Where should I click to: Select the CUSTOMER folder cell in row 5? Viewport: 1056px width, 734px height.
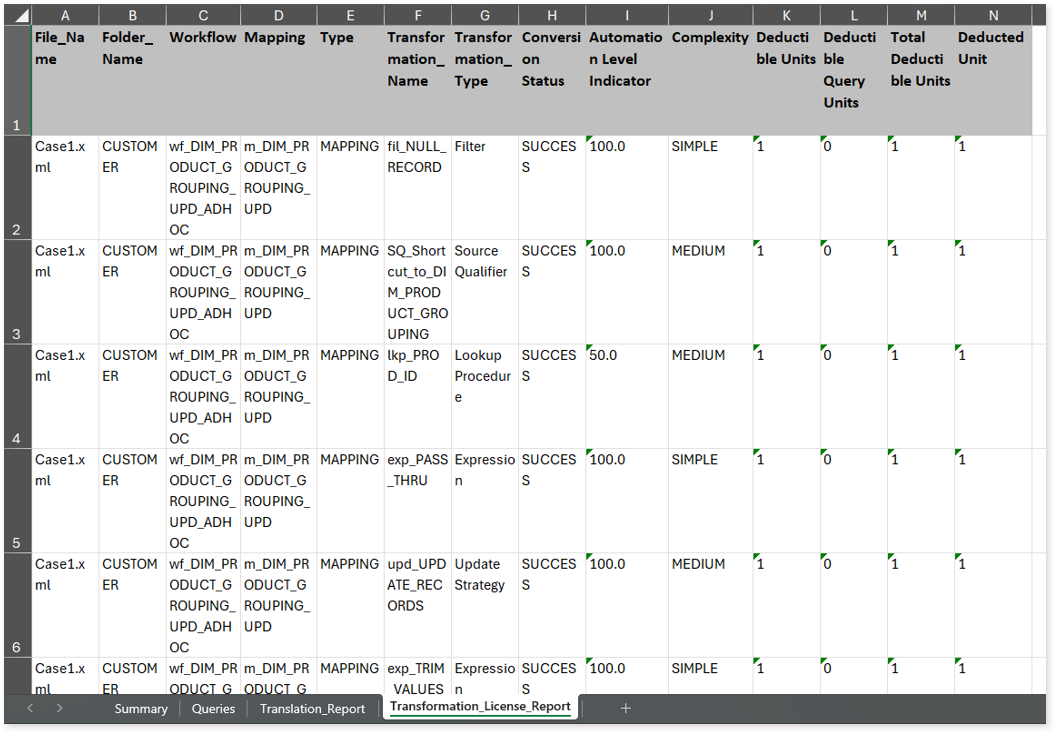(133, 501)
